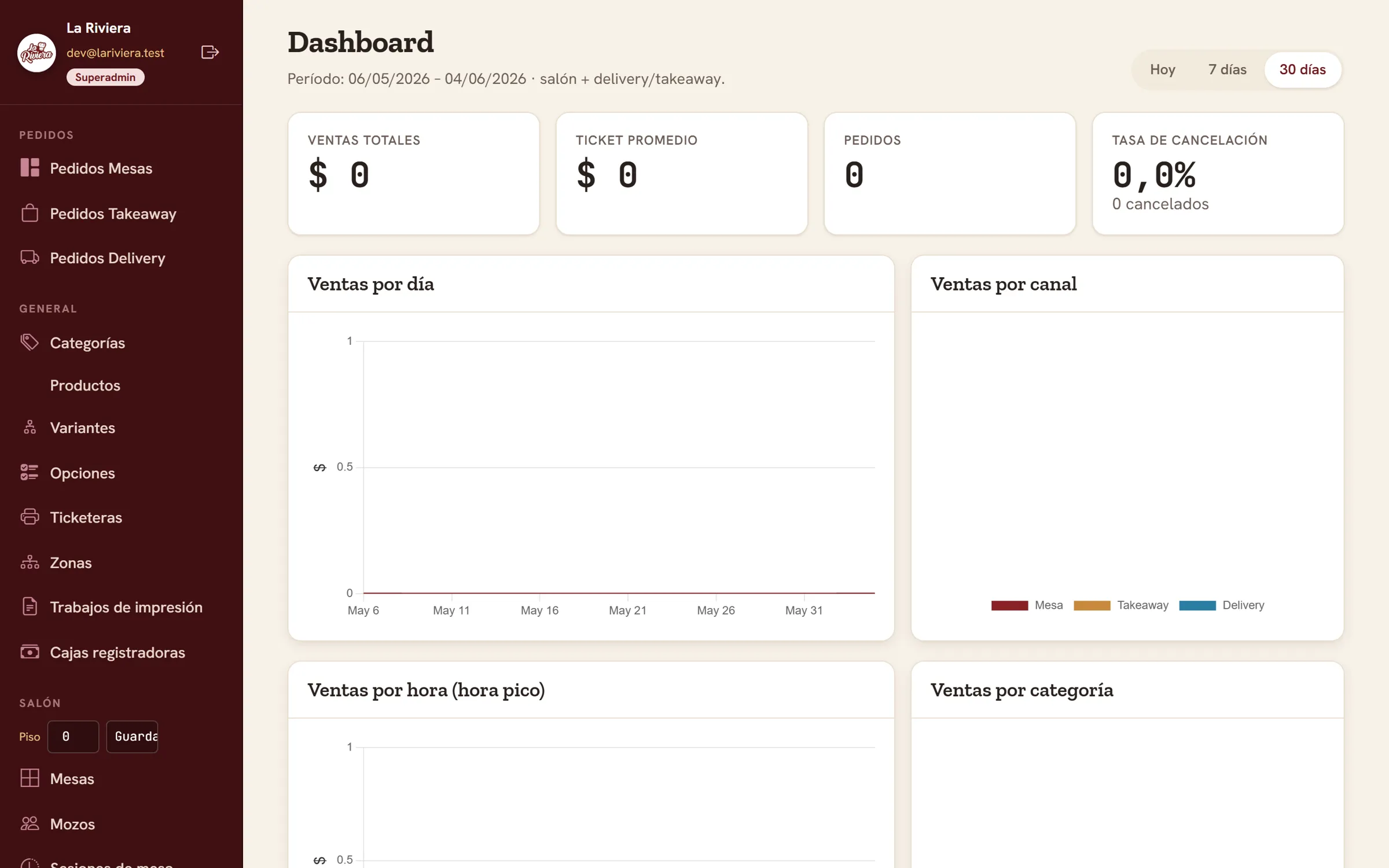Click the Mesas table grid icon
Image resolution: width=1389 pixels, height=868 pixels.
30,778
